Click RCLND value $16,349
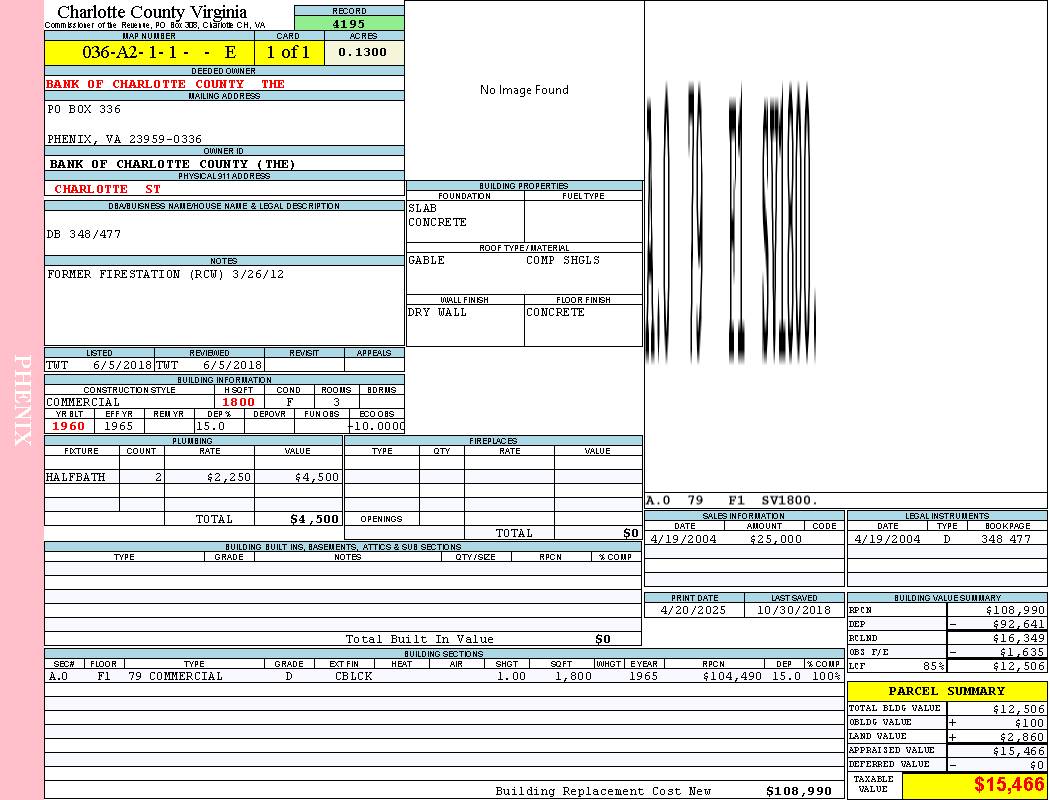1050x800 pixels. 1019,638
